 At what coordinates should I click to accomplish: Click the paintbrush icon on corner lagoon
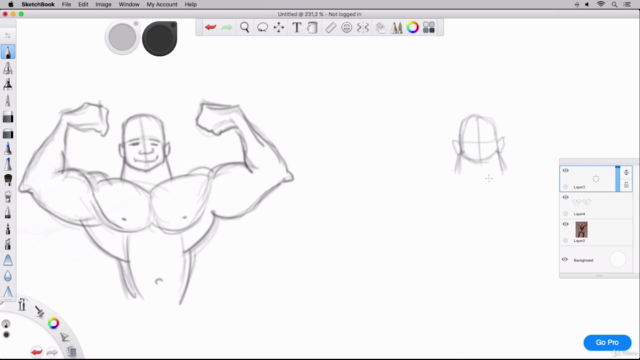pos(40,311)
